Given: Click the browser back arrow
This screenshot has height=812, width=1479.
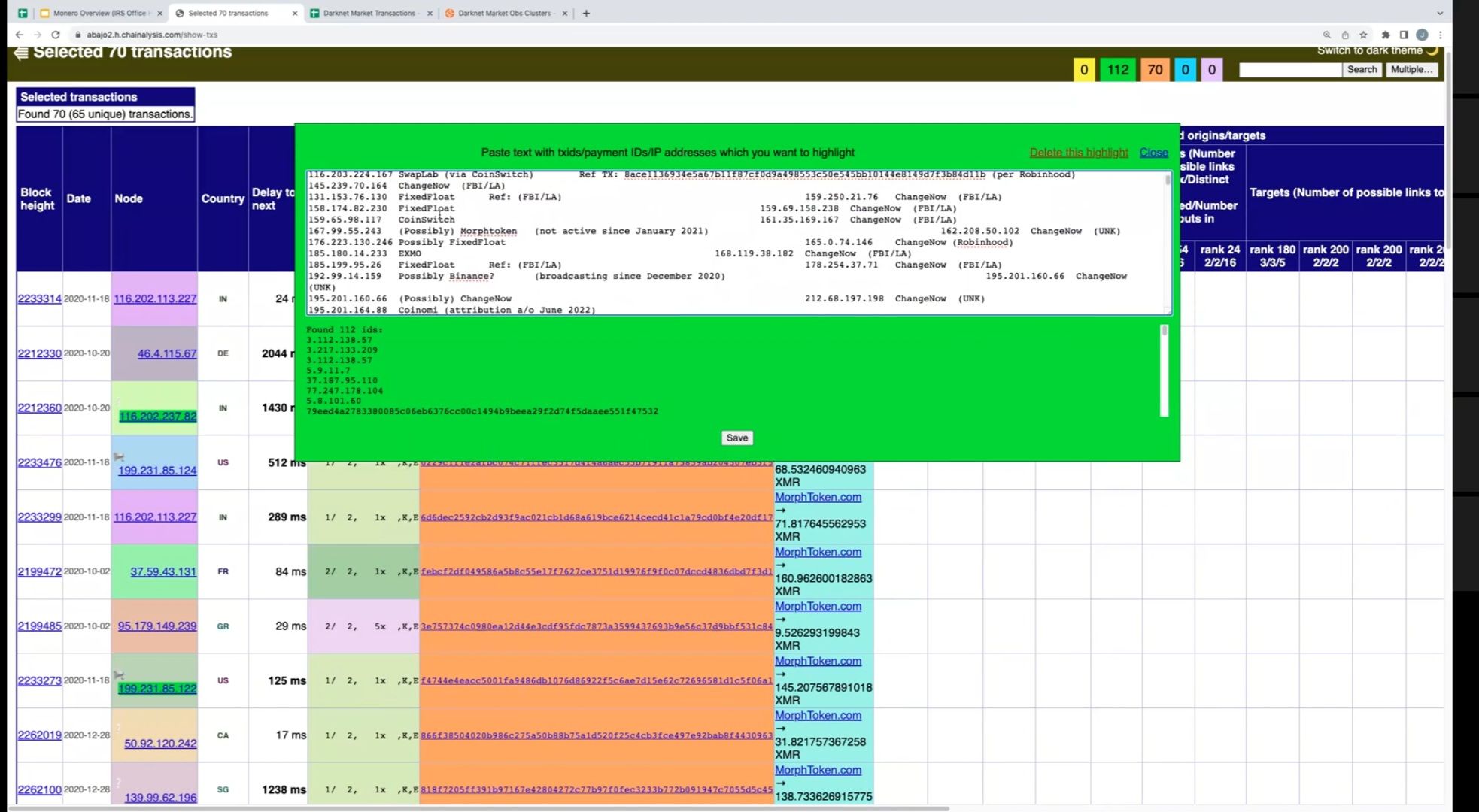Looking at the screenshot, I should [19, 35].
